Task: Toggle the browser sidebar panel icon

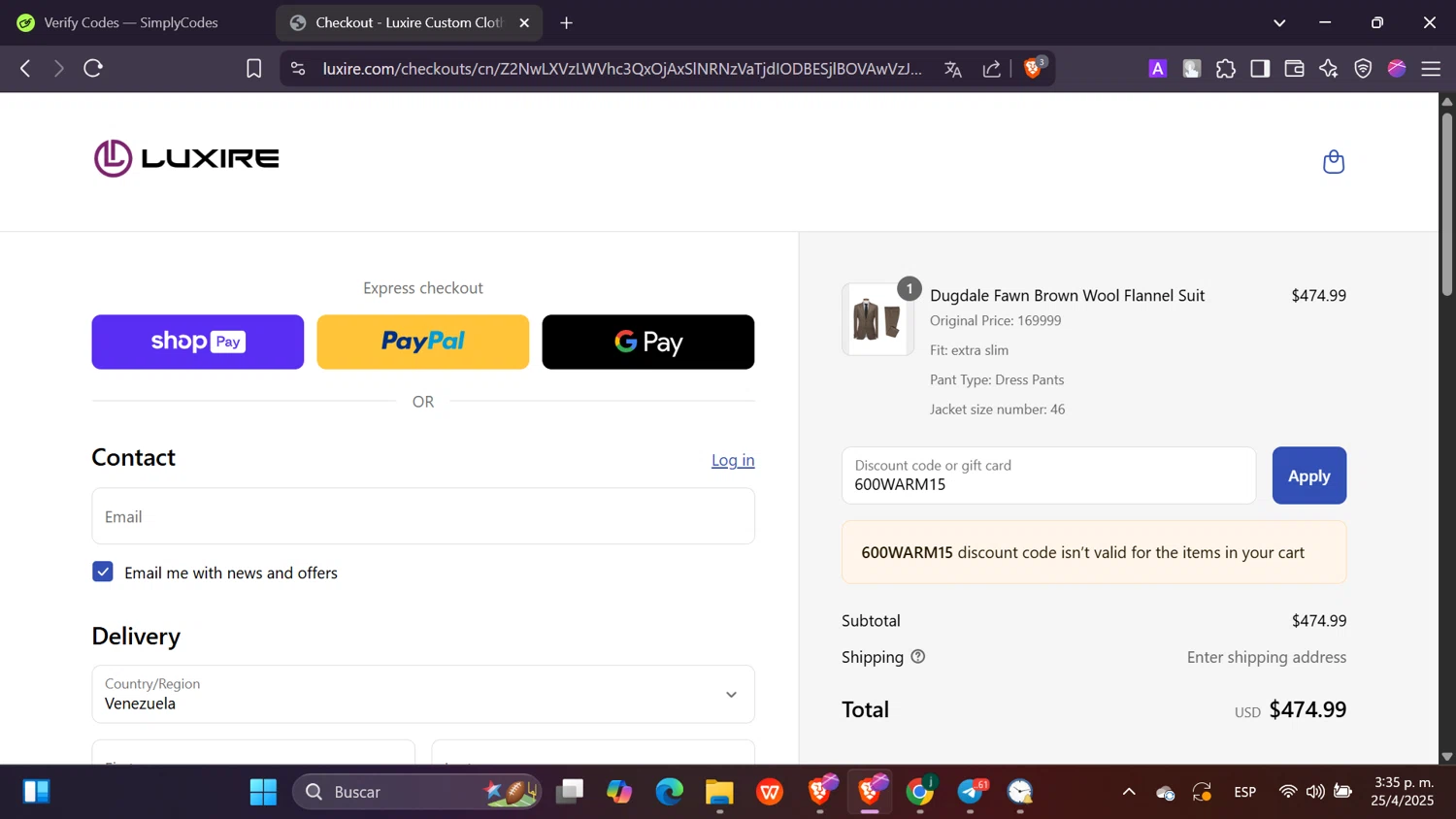Action: tap(1260, 68)
